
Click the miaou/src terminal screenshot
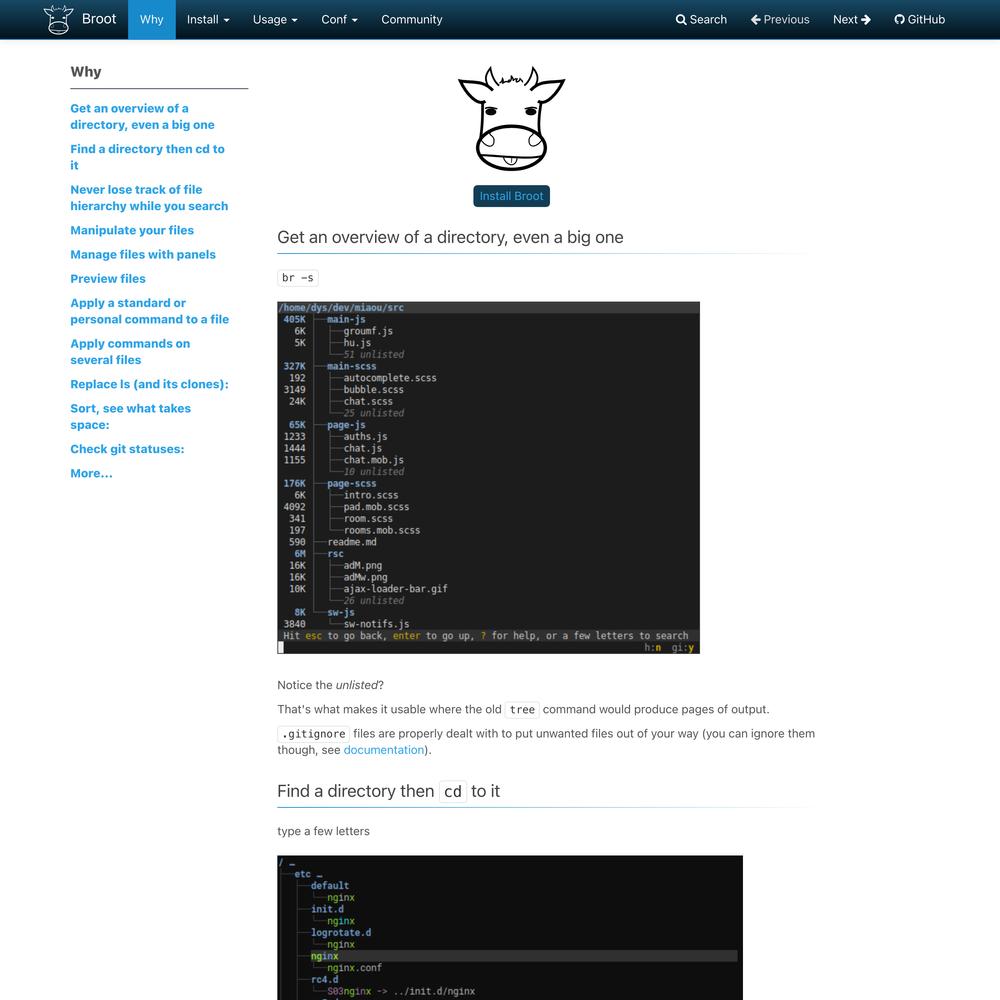click(489, 478)
